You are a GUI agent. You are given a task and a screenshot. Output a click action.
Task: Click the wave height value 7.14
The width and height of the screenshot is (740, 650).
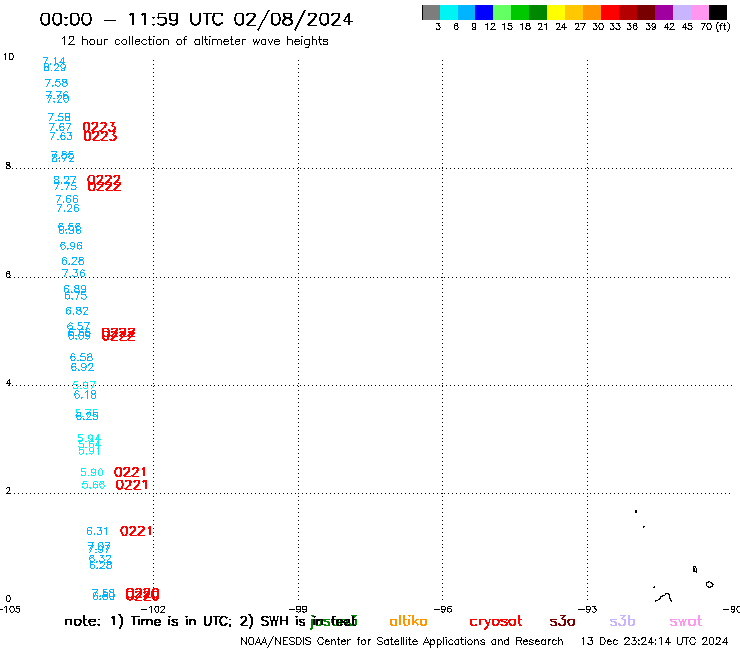pos(54,61)
